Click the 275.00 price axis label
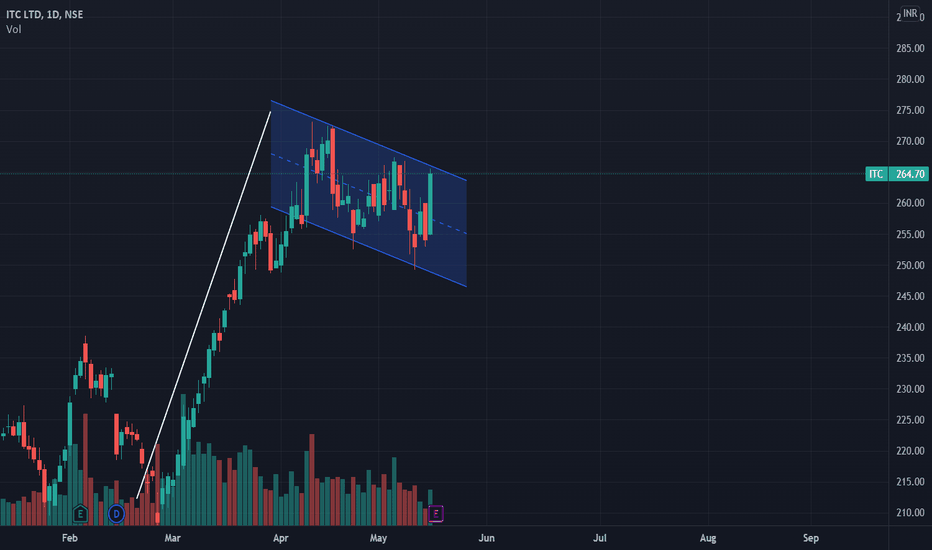The height and width of the screenshot is (550, 932). click(910, 110)
